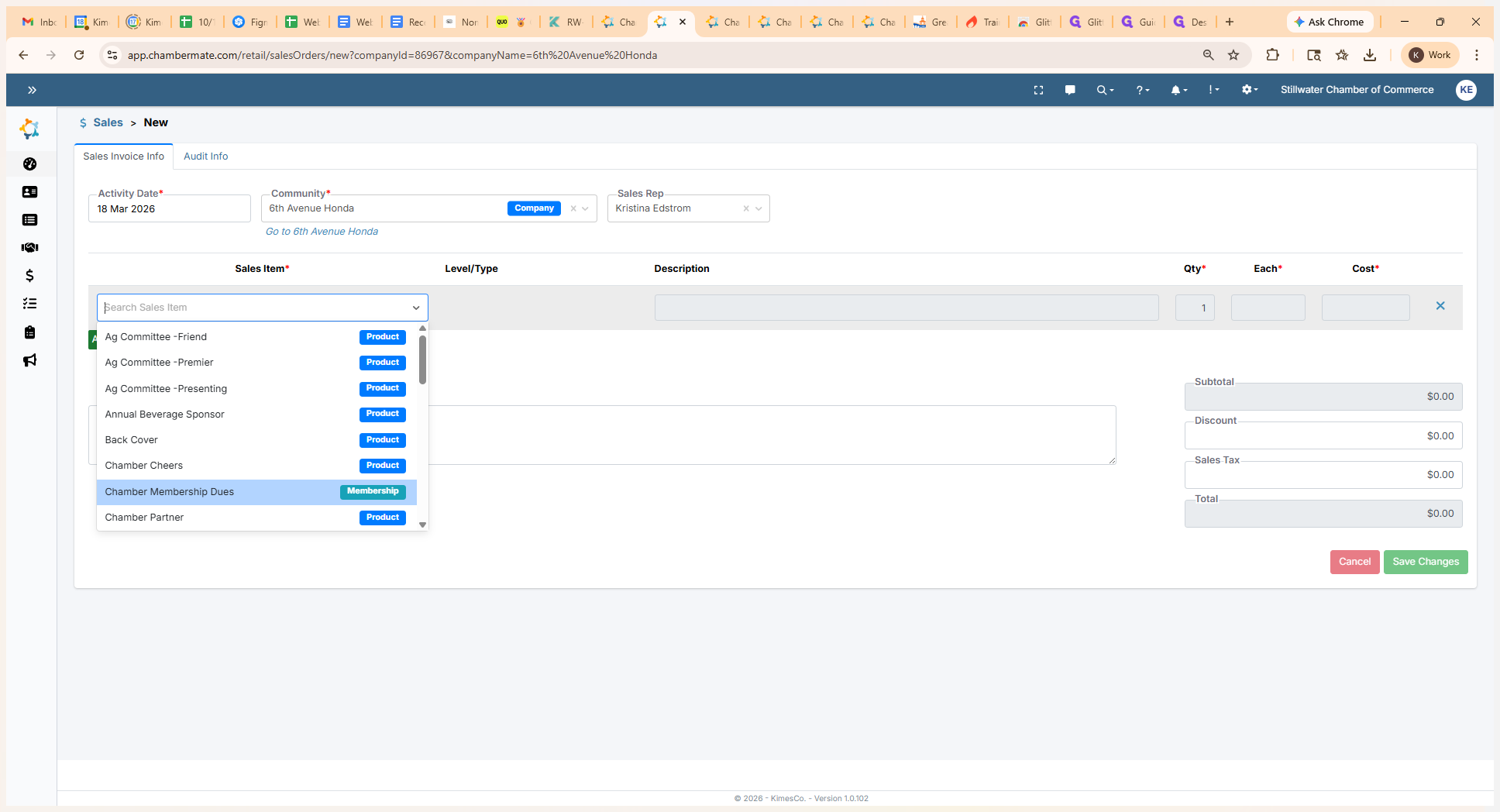Click the contact card sidebar icon
The height and width of the screenshot is (812, 1500).
click(29, 192)
